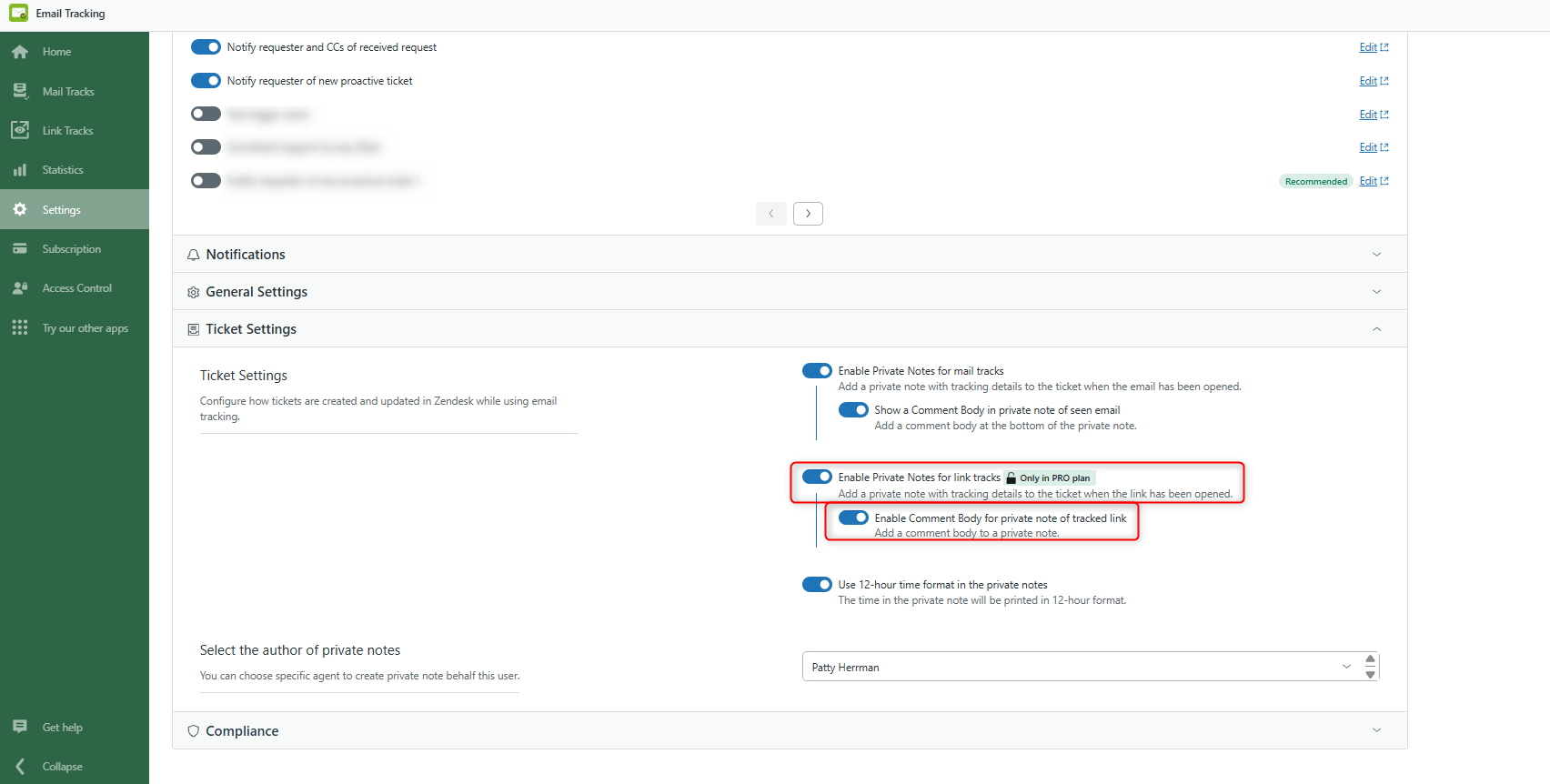1550x784 pixels.
Task: Go to next page of triggers
Action: click(808, 214)
